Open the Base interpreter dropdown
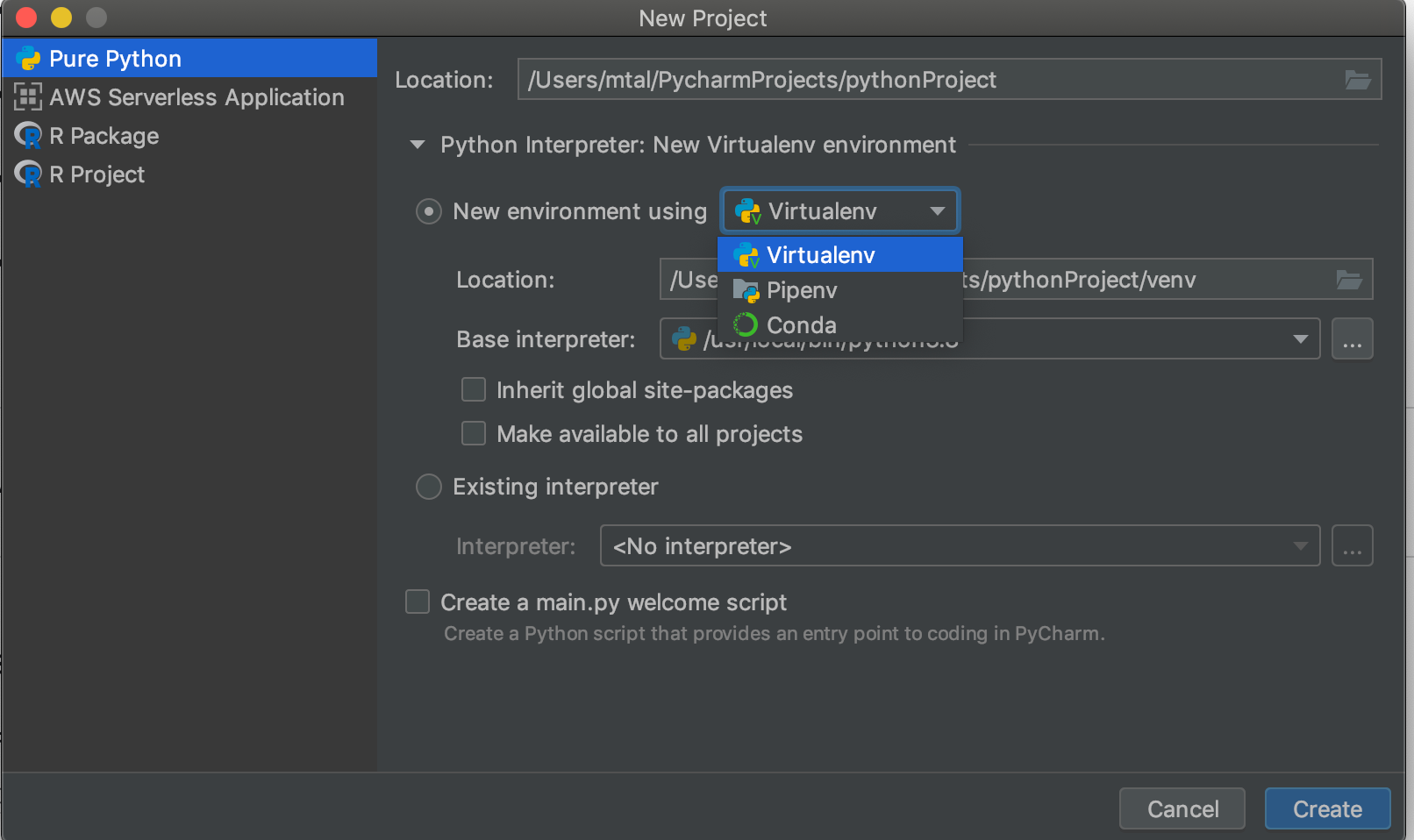This screenshot has width=1414, height=840. (1299, 338)
